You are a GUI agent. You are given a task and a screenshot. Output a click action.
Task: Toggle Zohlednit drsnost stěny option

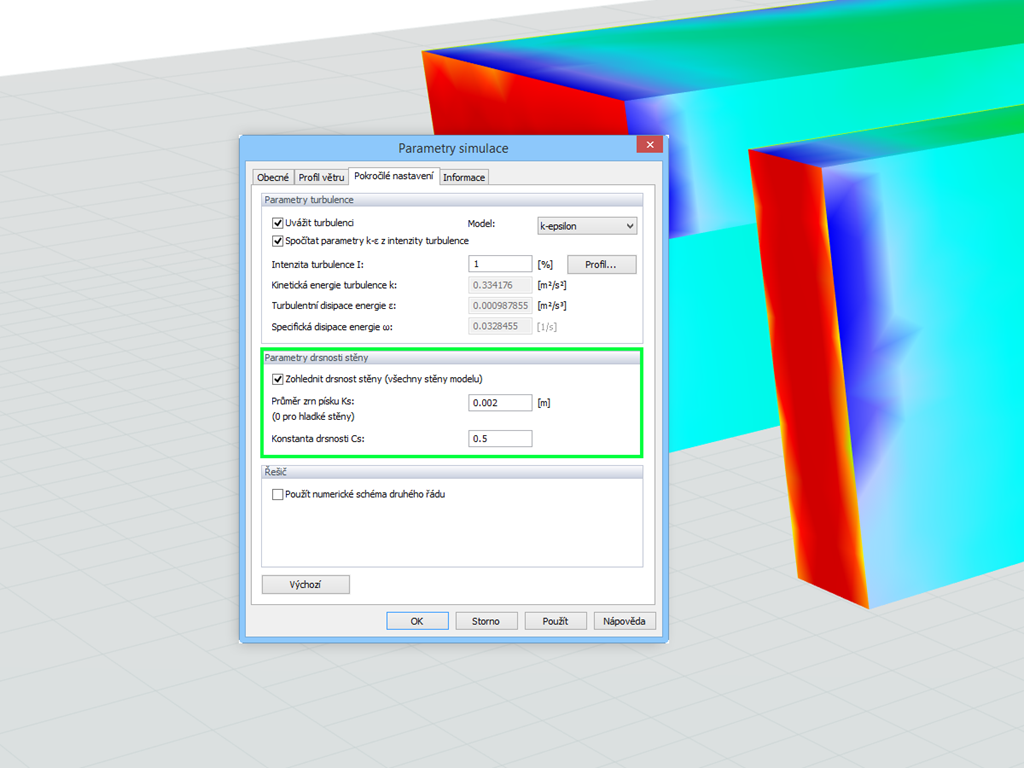pos(277,379)
